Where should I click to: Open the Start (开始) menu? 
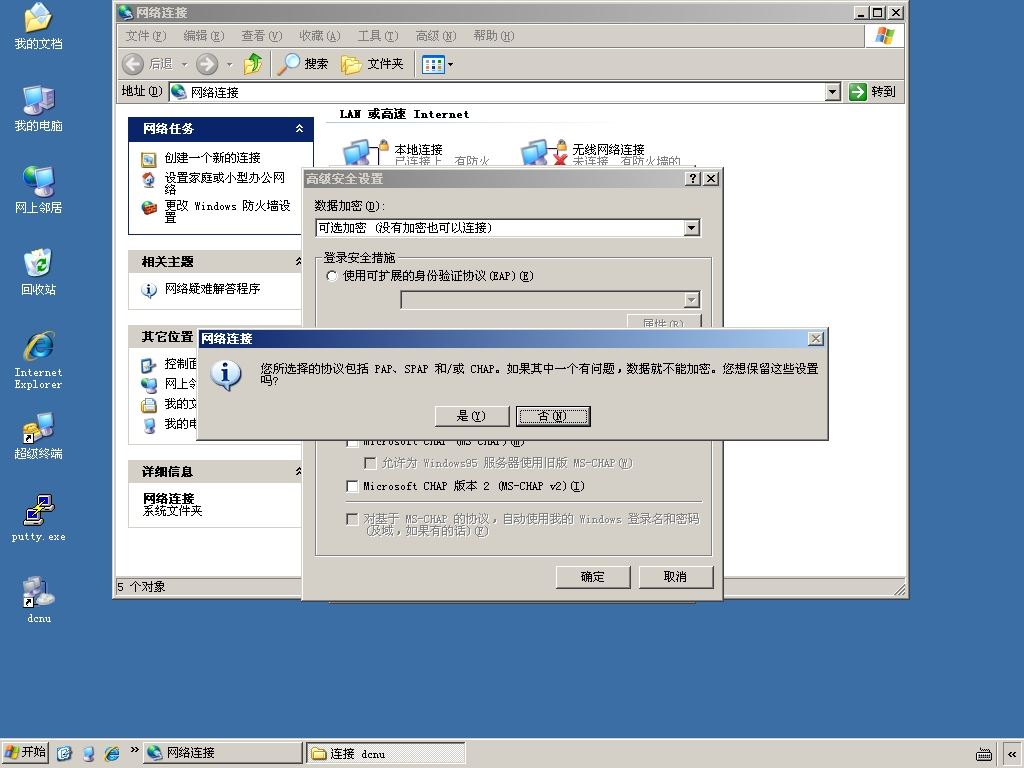coord(25,753)
